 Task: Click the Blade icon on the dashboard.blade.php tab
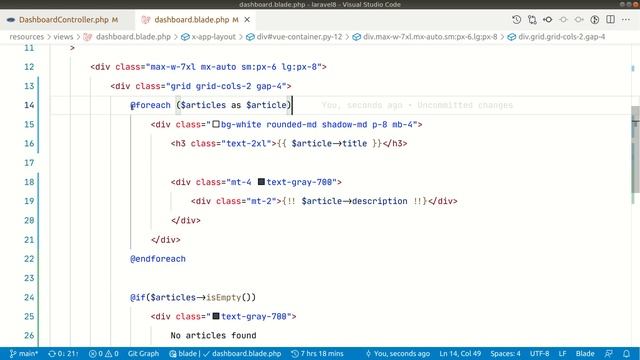click(x=145, y=20)
